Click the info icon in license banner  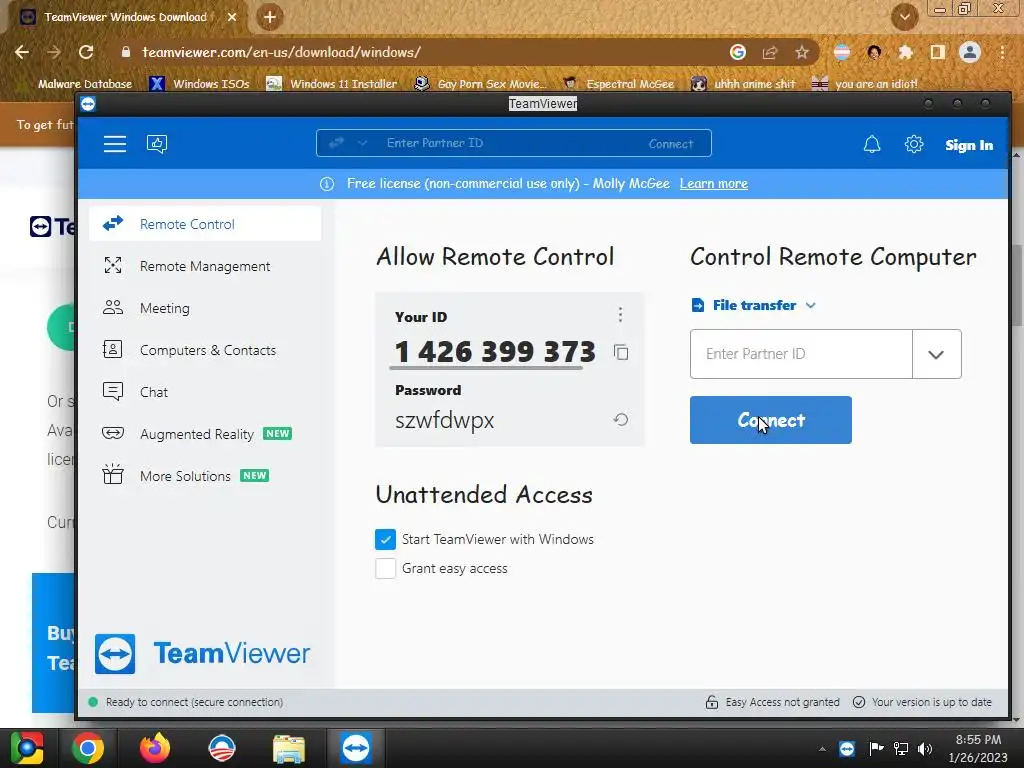coord(327,184)
